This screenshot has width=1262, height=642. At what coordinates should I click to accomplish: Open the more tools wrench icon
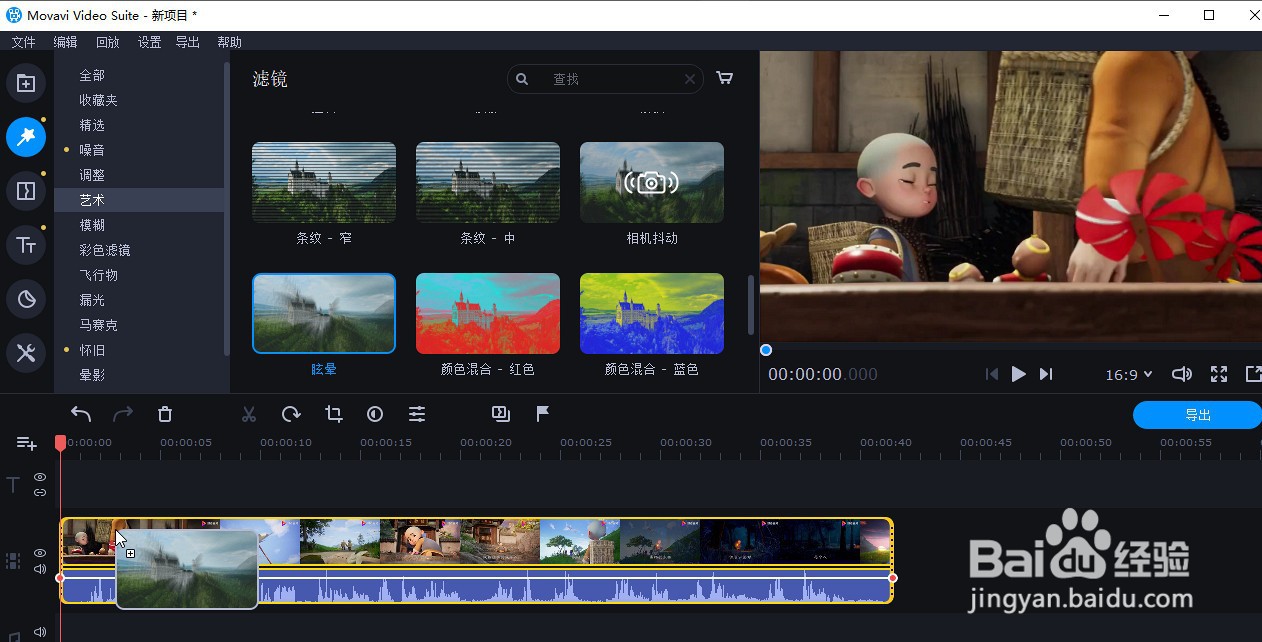pos(26,353)
